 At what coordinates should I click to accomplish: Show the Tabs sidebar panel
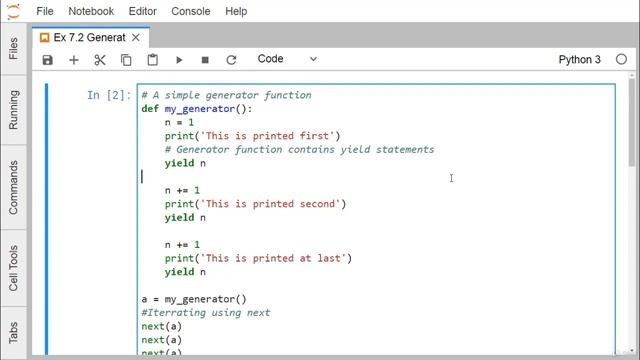point(13,332)
